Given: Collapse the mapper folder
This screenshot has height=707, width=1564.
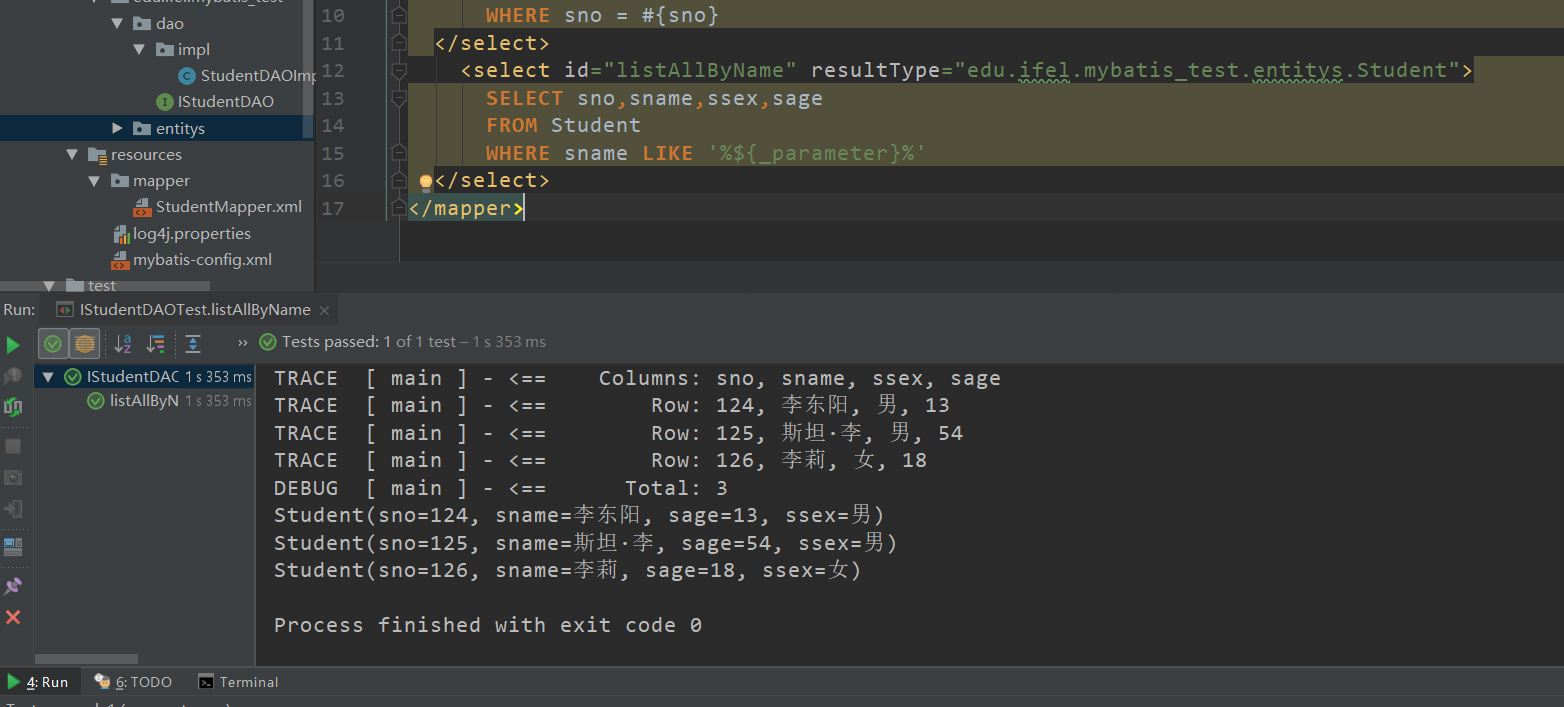Looking at the screenshot, I should click(95, 181).
